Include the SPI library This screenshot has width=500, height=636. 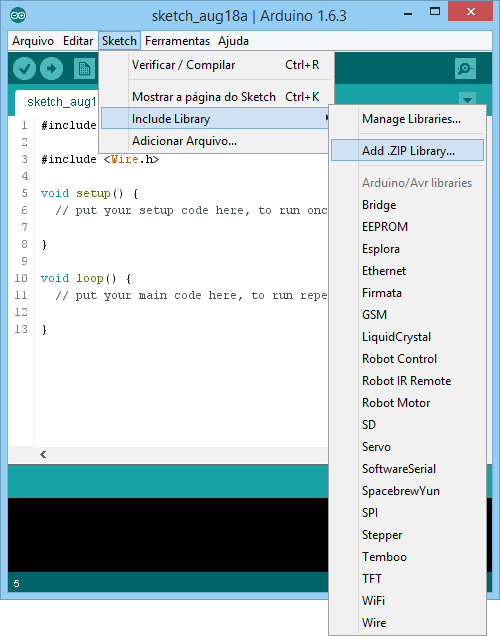coord(408,513)
